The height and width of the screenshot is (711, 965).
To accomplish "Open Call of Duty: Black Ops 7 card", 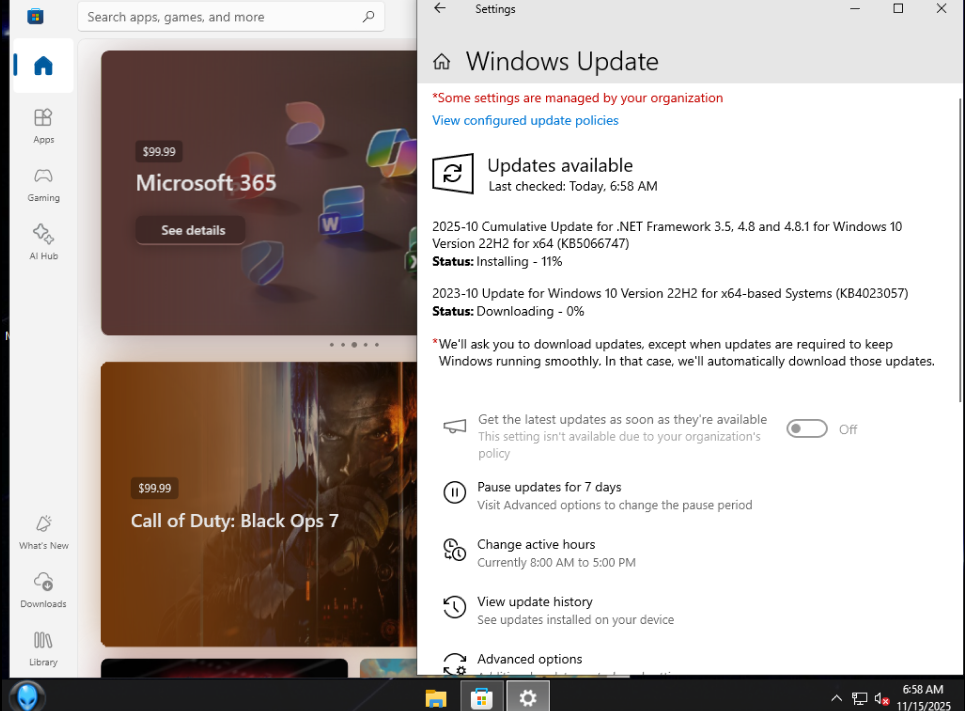I will [x=259, y=504].
